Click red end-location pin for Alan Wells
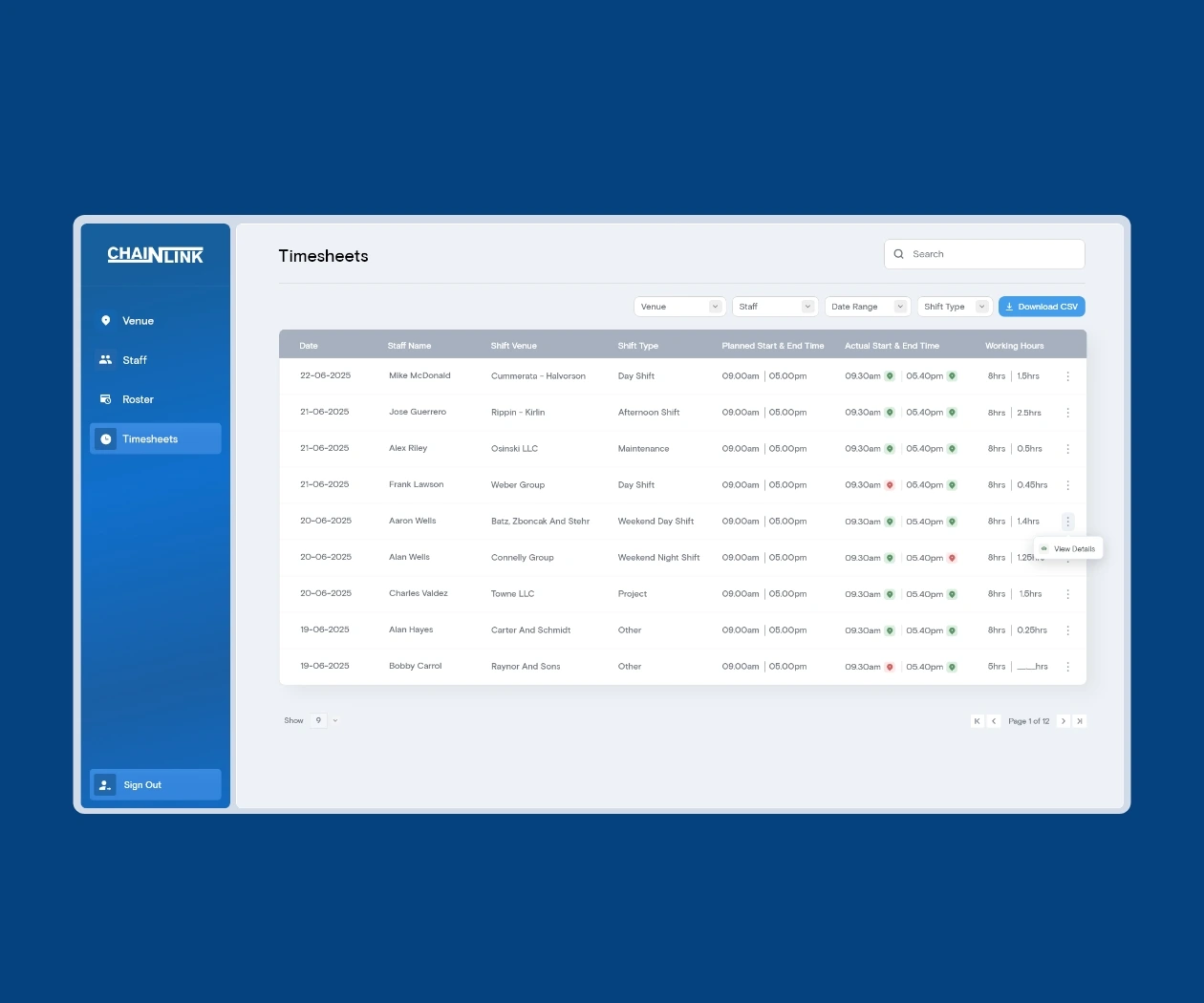This screenshot has height=1003, width=1204. (x=952, y=558)
